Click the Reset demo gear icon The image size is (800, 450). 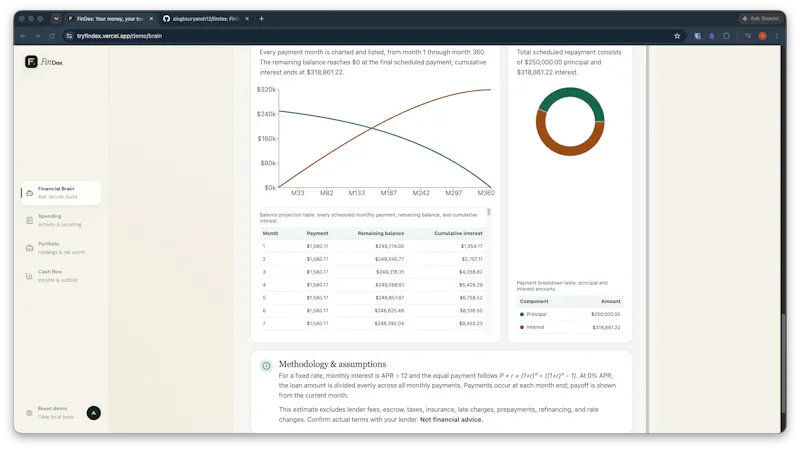(x=29, y=412)
